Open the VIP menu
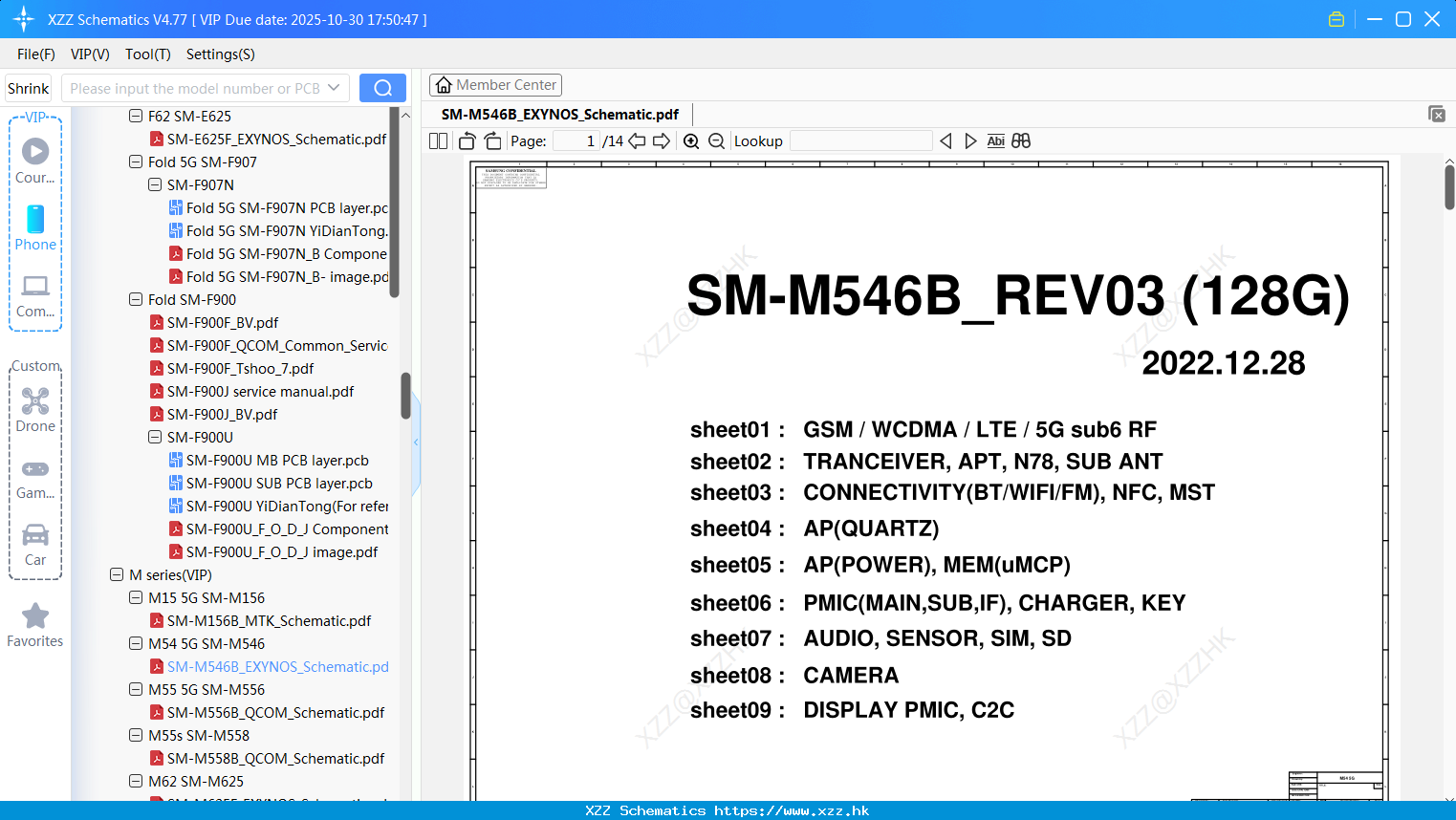The width and height of the screenshot is (1456, 820). [x=90, y=54]
